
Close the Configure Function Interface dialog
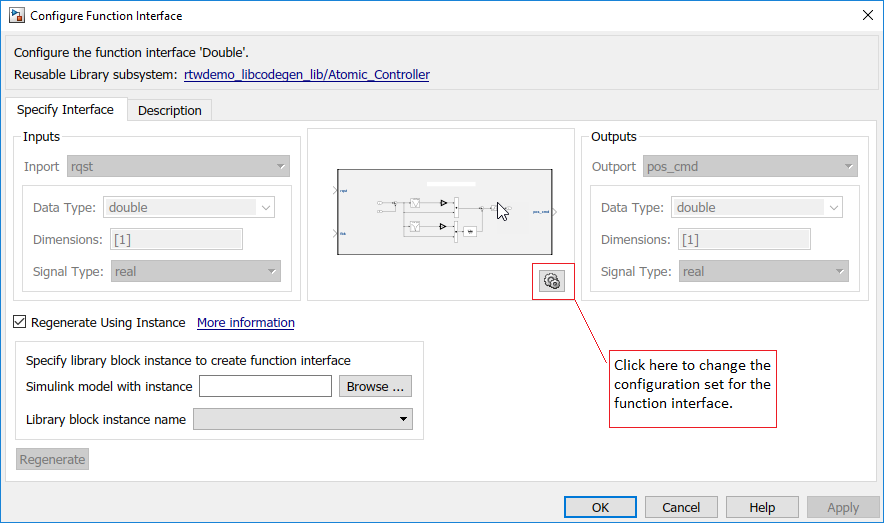866,16
